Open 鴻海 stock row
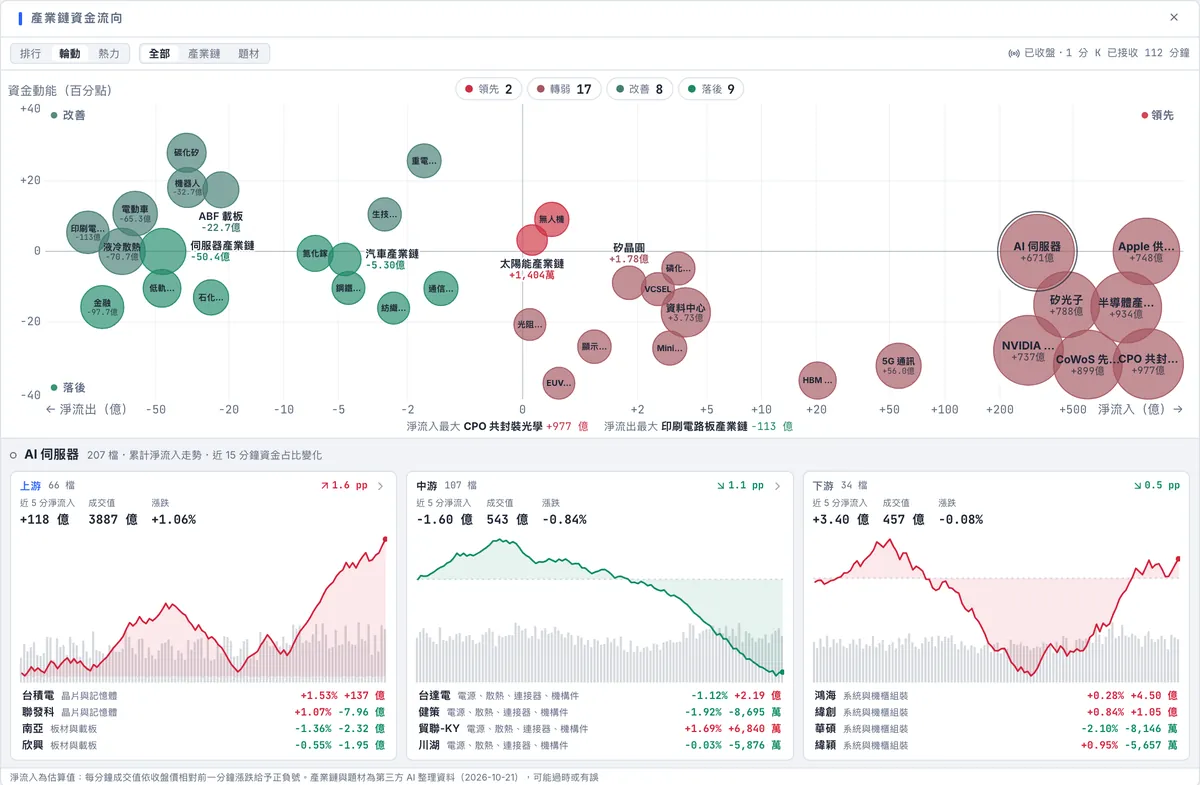This screenshot has width=1200, height=785. [997, 695]
